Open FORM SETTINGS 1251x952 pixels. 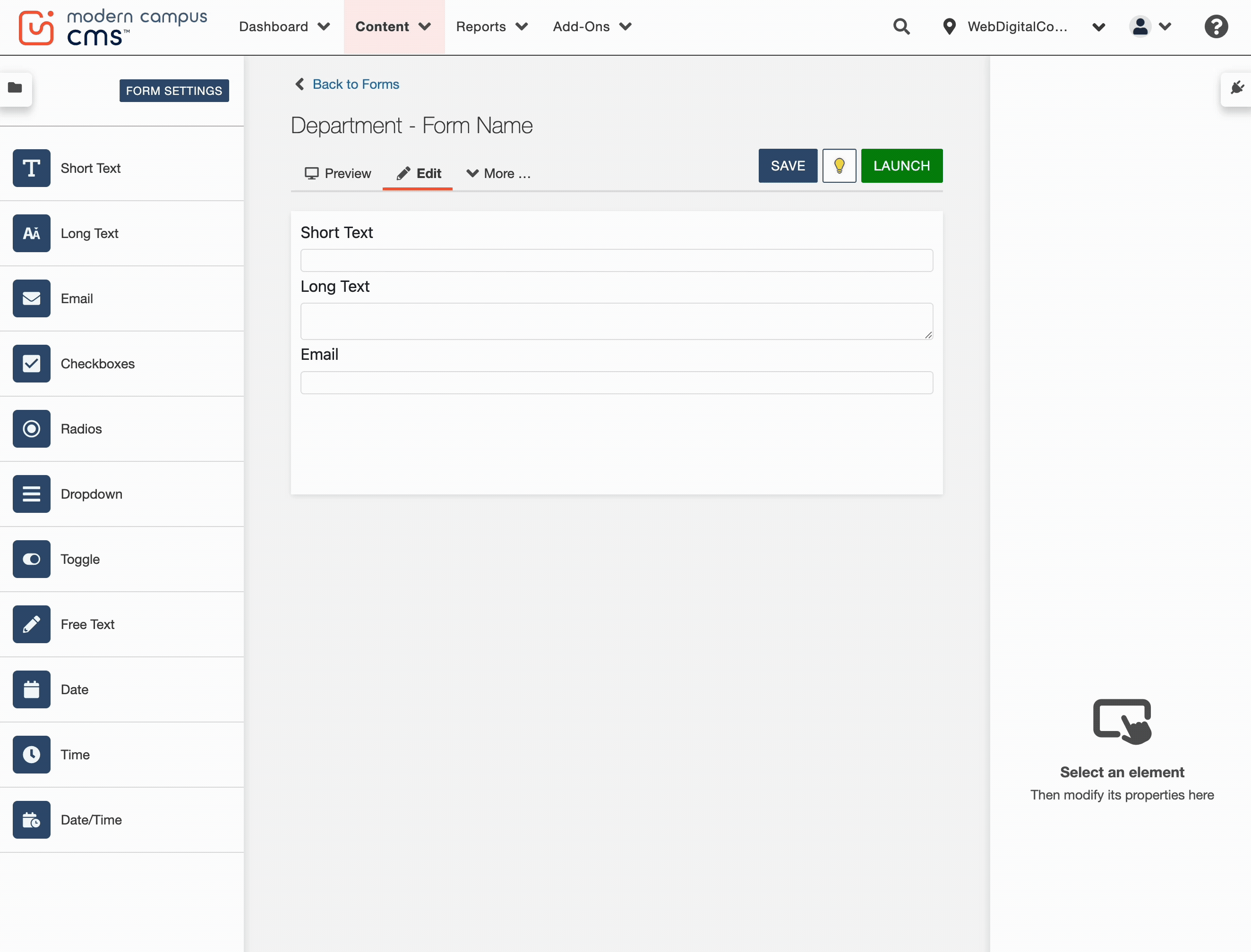point(174,90)
